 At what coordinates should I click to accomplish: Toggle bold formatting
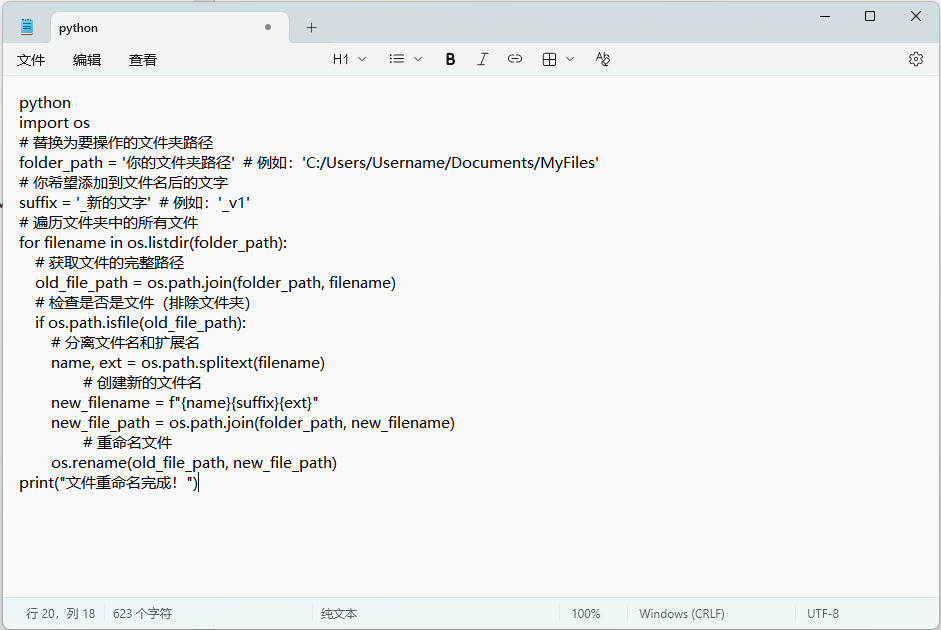pyautogui.click(x=450, y=59)
